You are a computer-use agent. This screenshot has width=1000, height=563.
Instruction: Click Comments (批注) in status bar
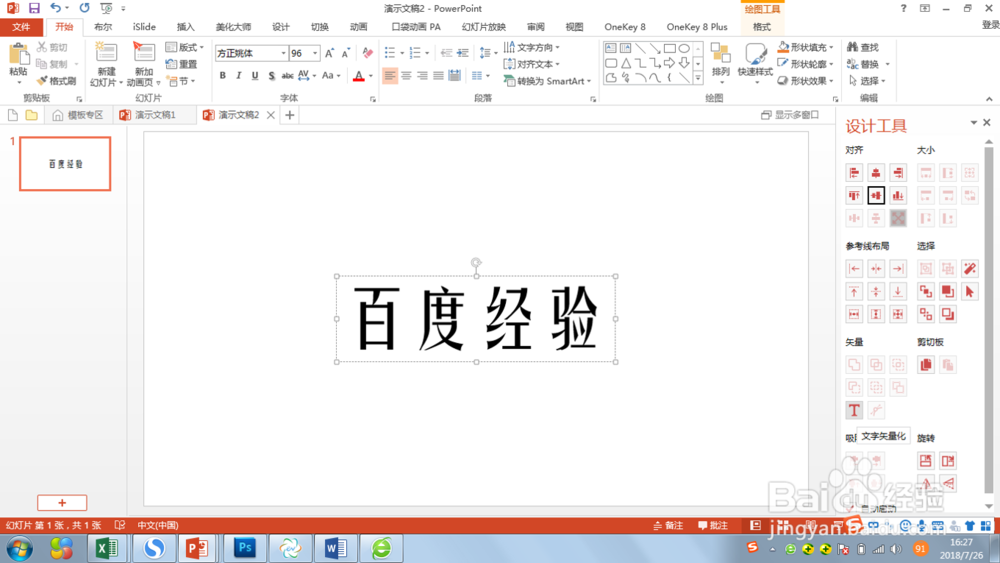coord(713,525)
